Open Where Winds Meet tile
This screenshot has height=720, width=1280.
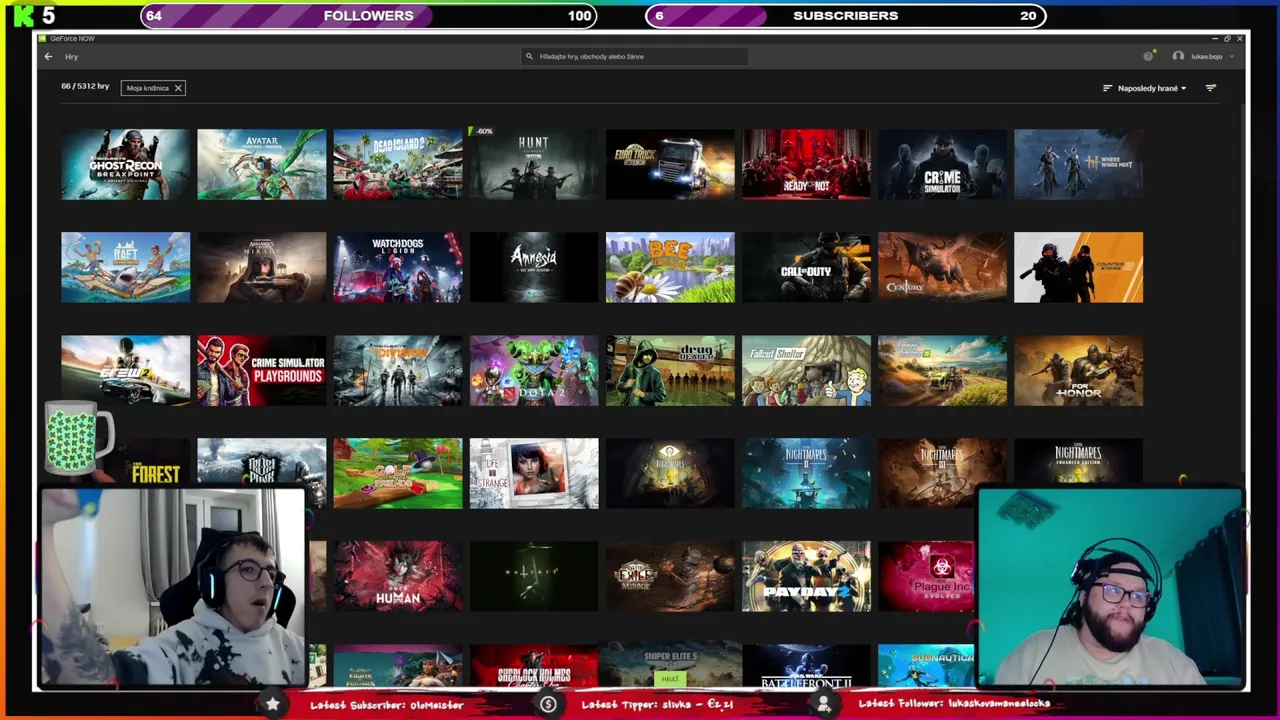pos(1078,164)
